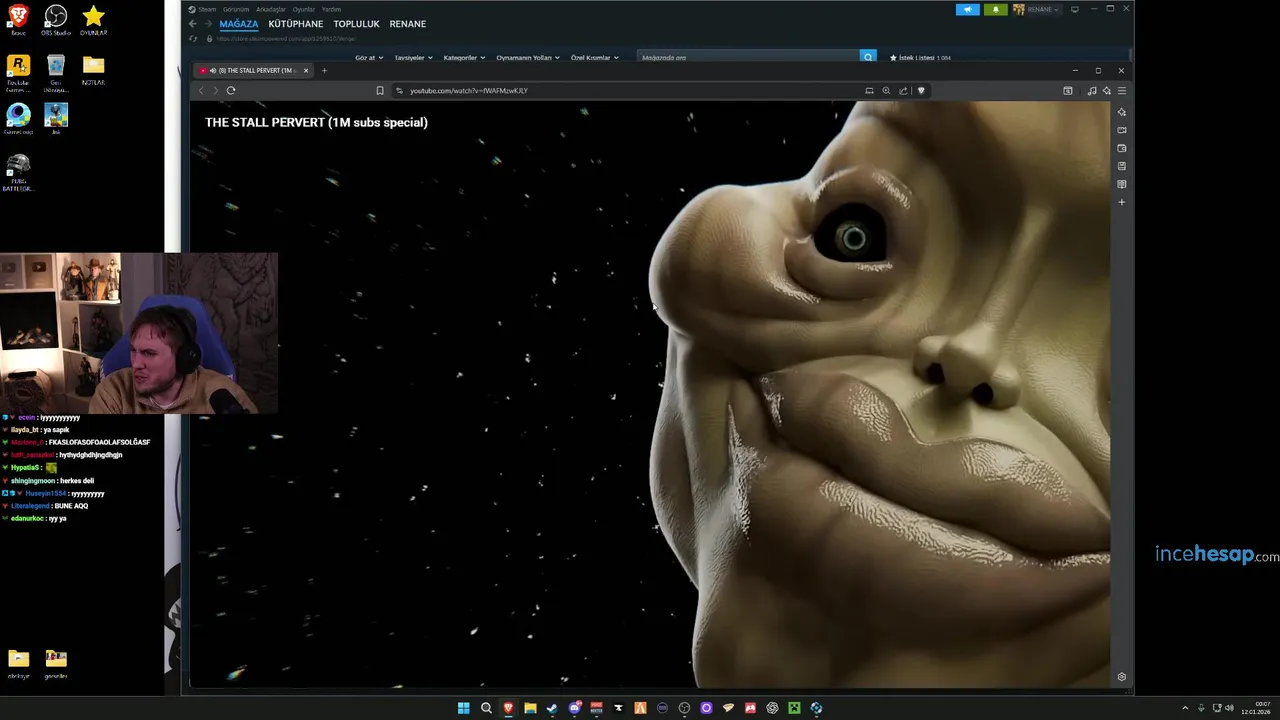Focus the Steam store search field
The image size is (1280, 720).
pyautogui.click(x=748, y=58)
